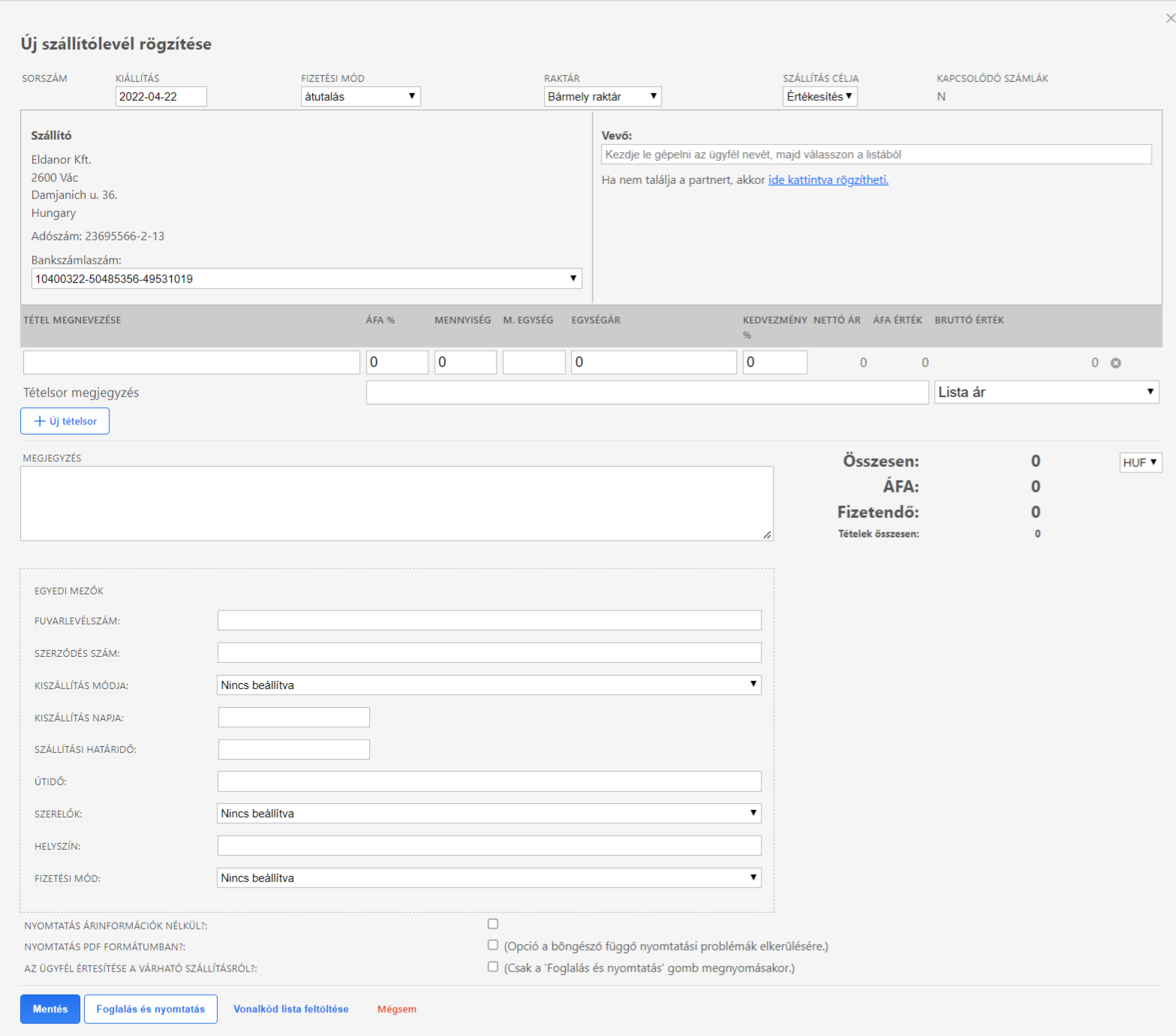1176x1036 pixels.
Task: Add a new row with Új tételsor
Action: tap(65, 421)
